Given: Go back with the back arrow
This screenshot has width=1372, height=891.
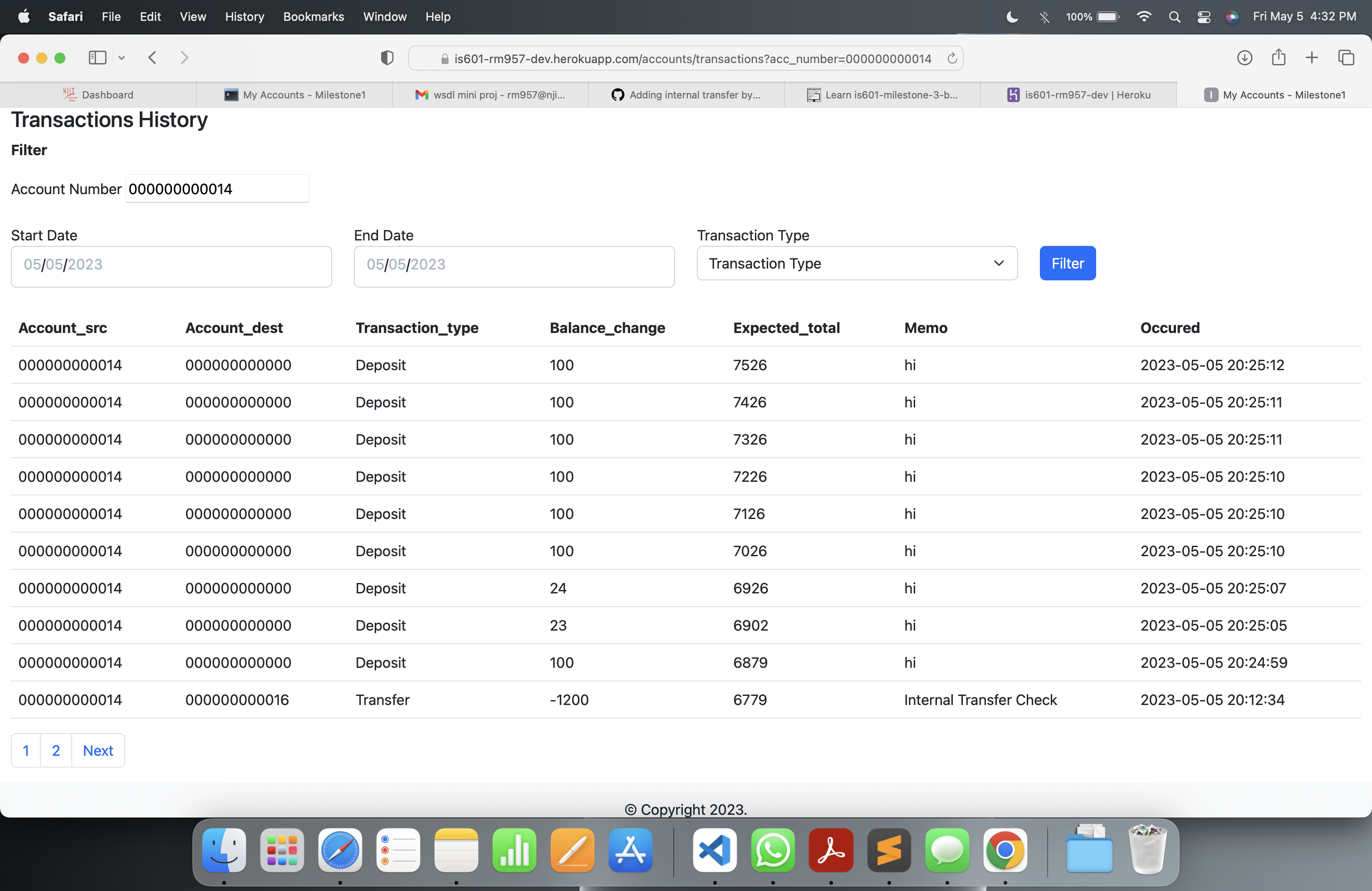Looking at the screenshot, I should click(x=152, y=58).
